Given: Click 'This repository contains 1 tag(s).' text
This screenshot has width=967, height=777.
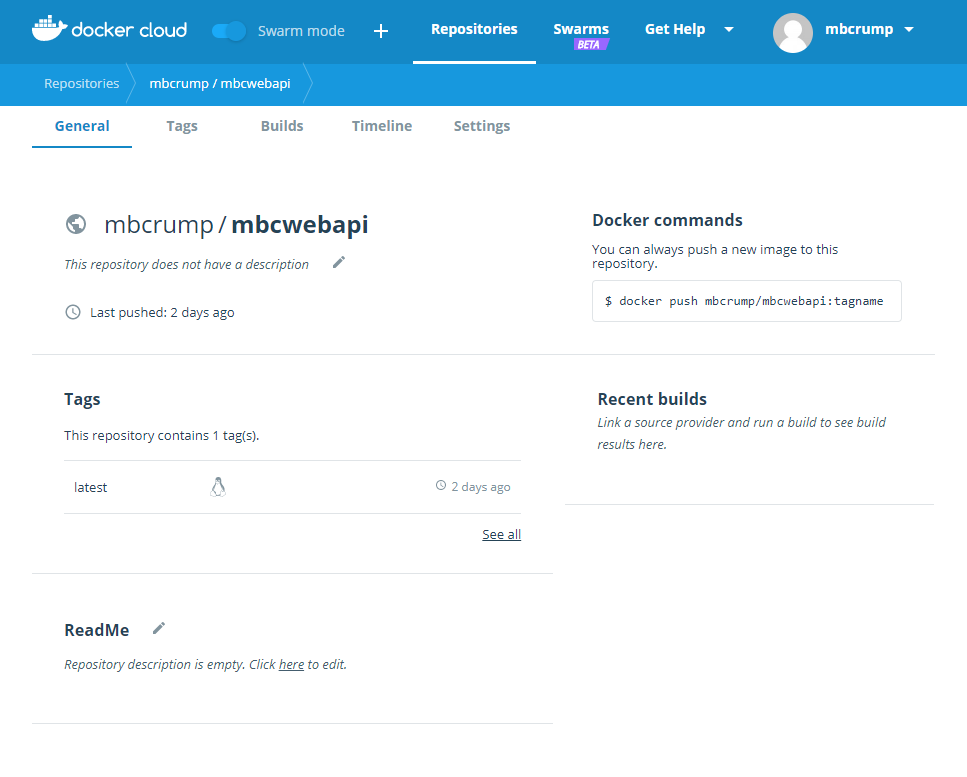Looking at the screenshot, I should (162, 436).
